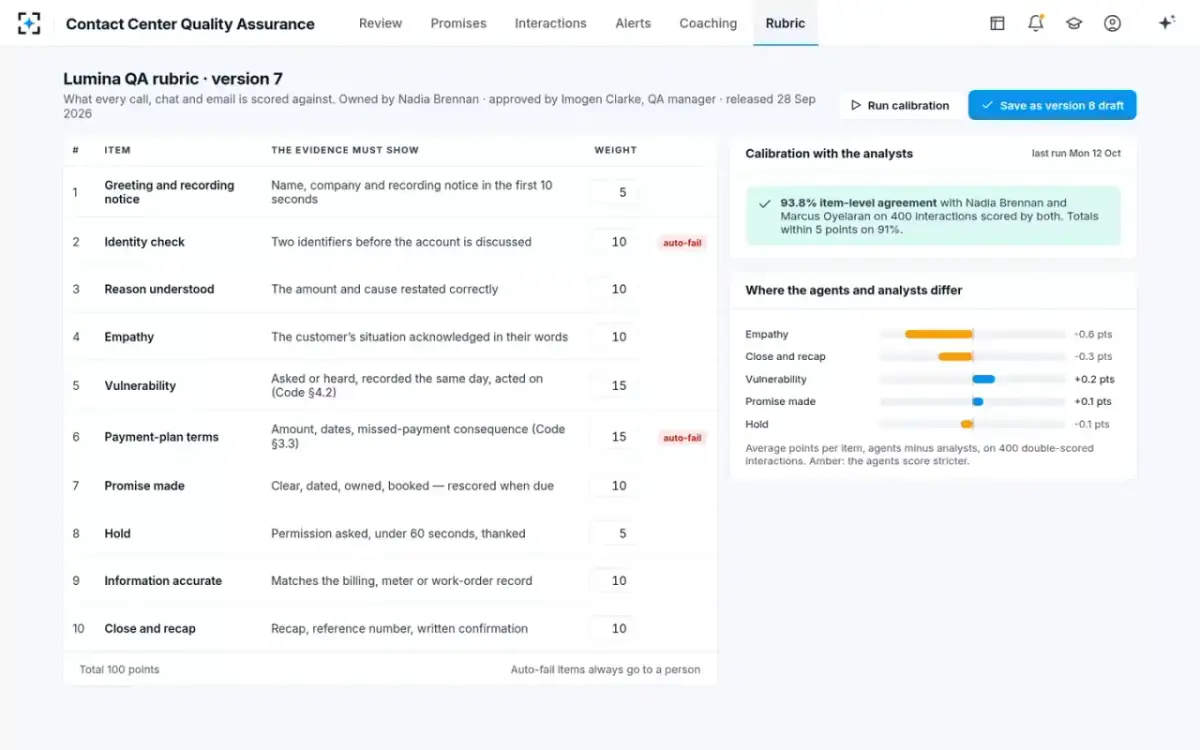Click 'Two identifiers before the account is discussed'
1200x750 pixels.
(401, 242)
